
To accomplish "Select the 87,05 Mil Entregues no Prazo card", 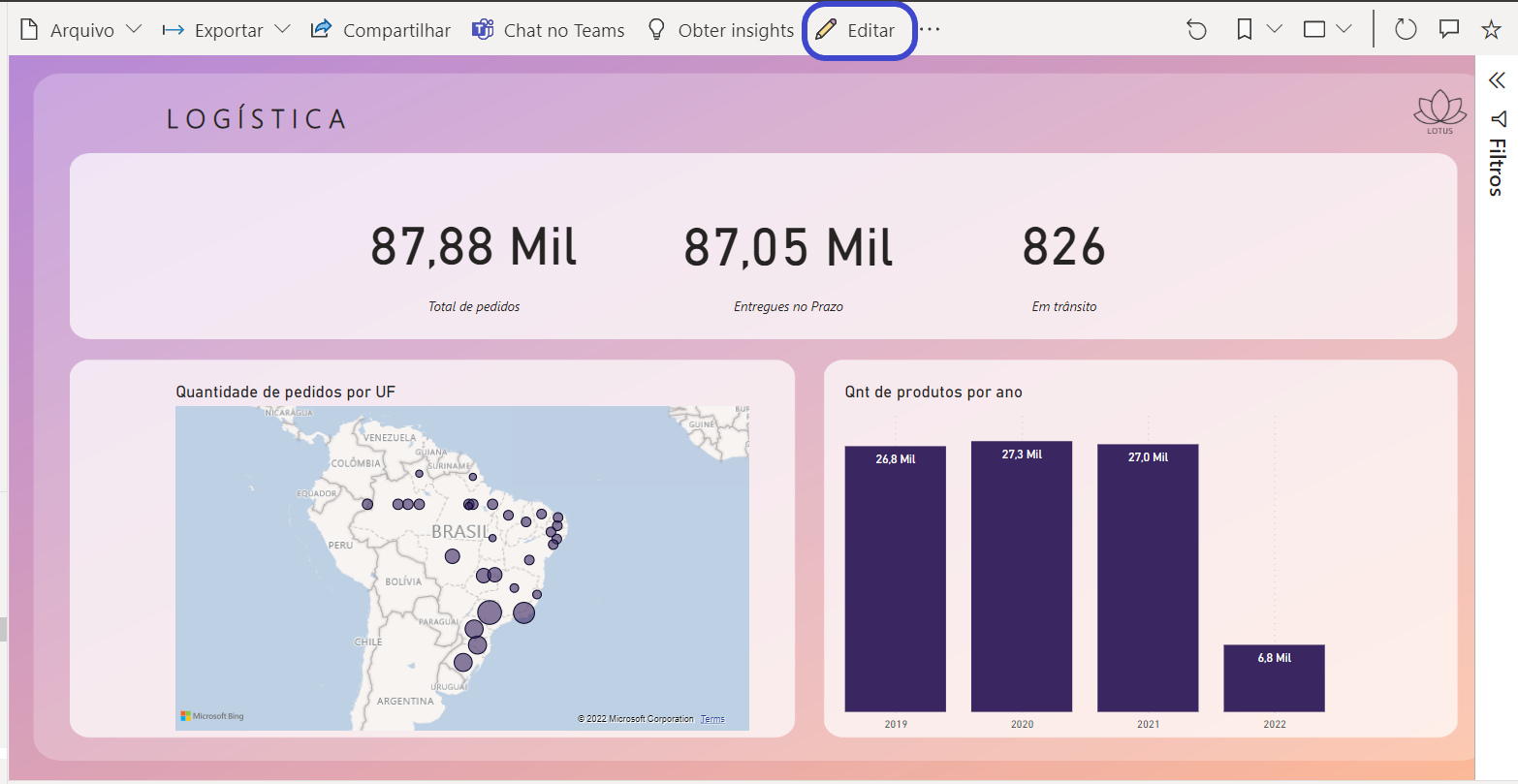I will pos(788,267).
